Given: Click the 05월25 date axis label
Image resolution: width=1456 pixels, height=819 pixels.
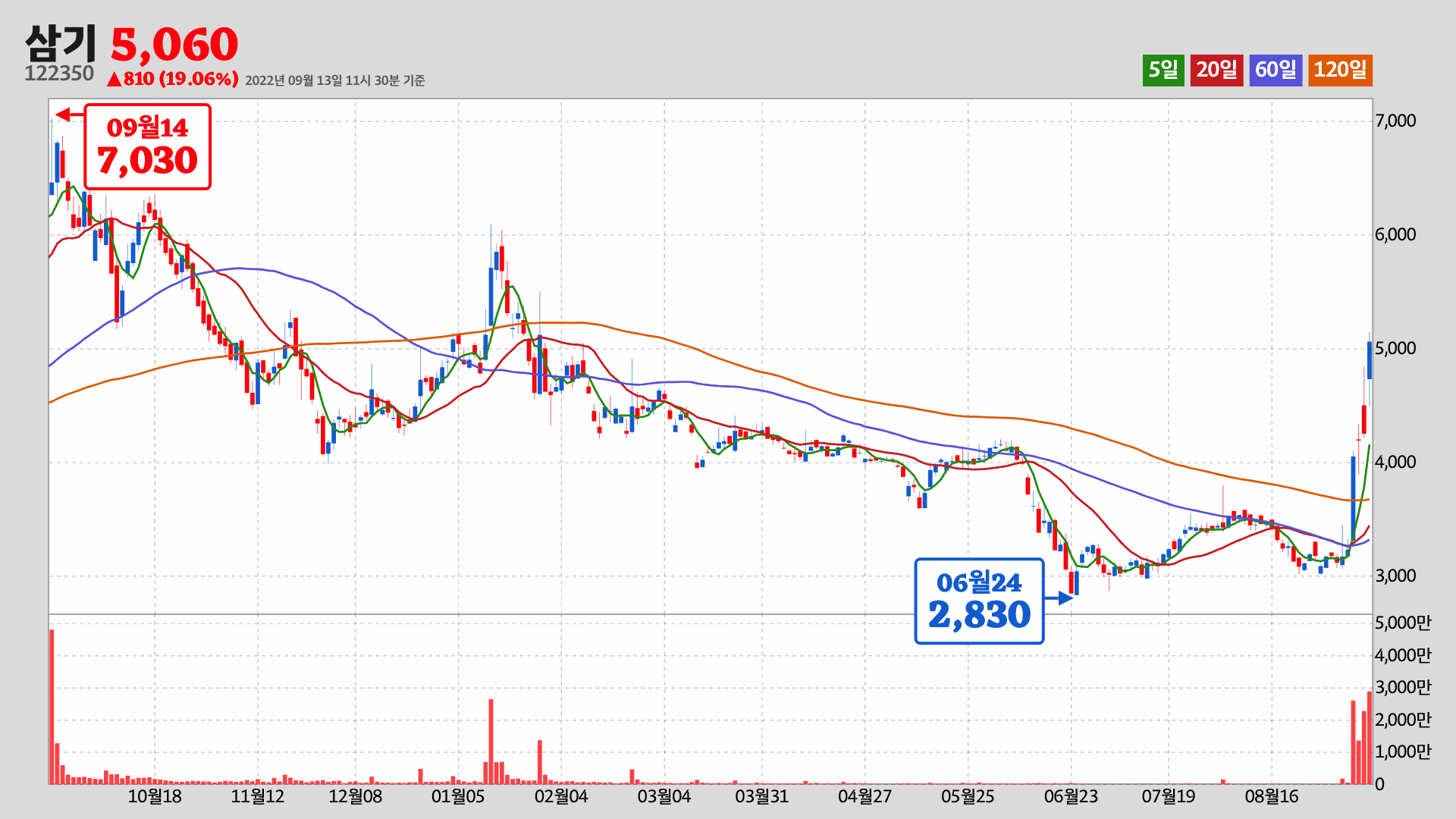Looking at the screenshot, I should tap(968, 796).
